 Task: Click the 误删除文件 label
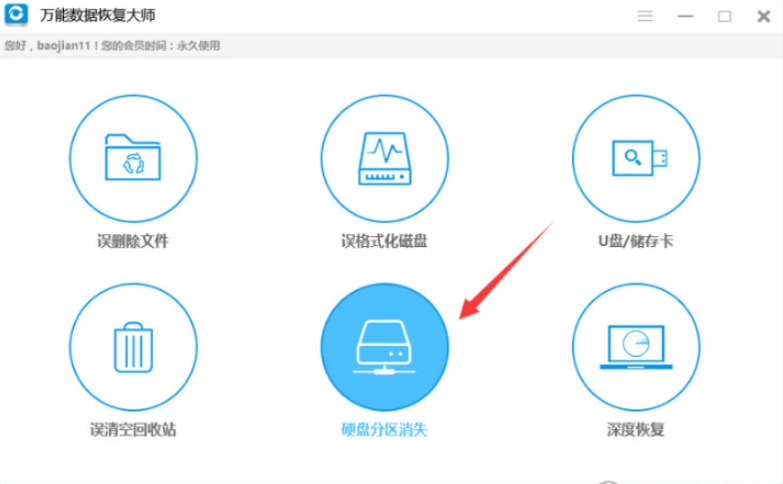click(x=133, y=241)
